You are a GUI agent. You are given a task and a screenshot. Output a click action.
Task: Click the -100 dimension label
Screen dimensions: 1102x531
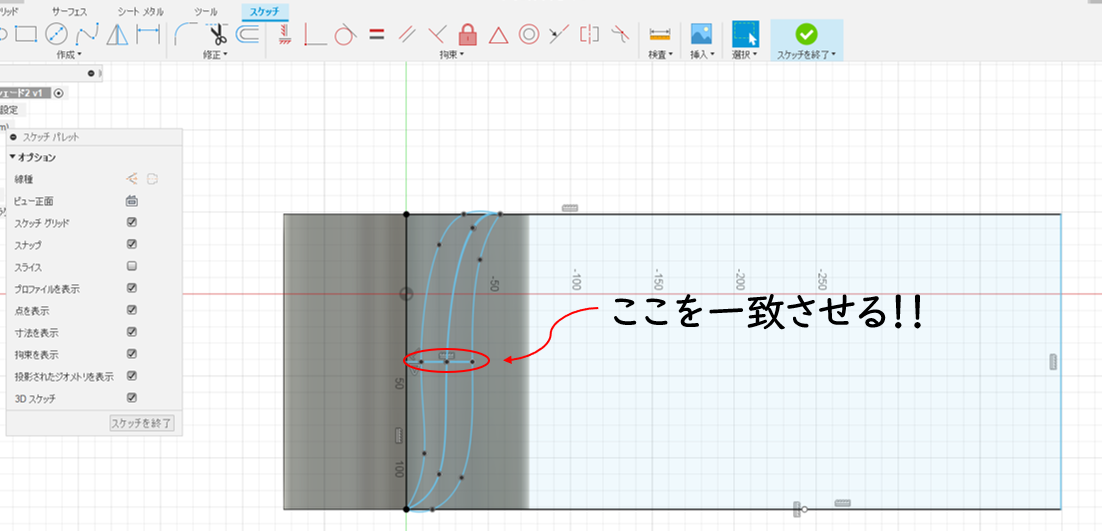pyautogui.click(x=576, y=279)
